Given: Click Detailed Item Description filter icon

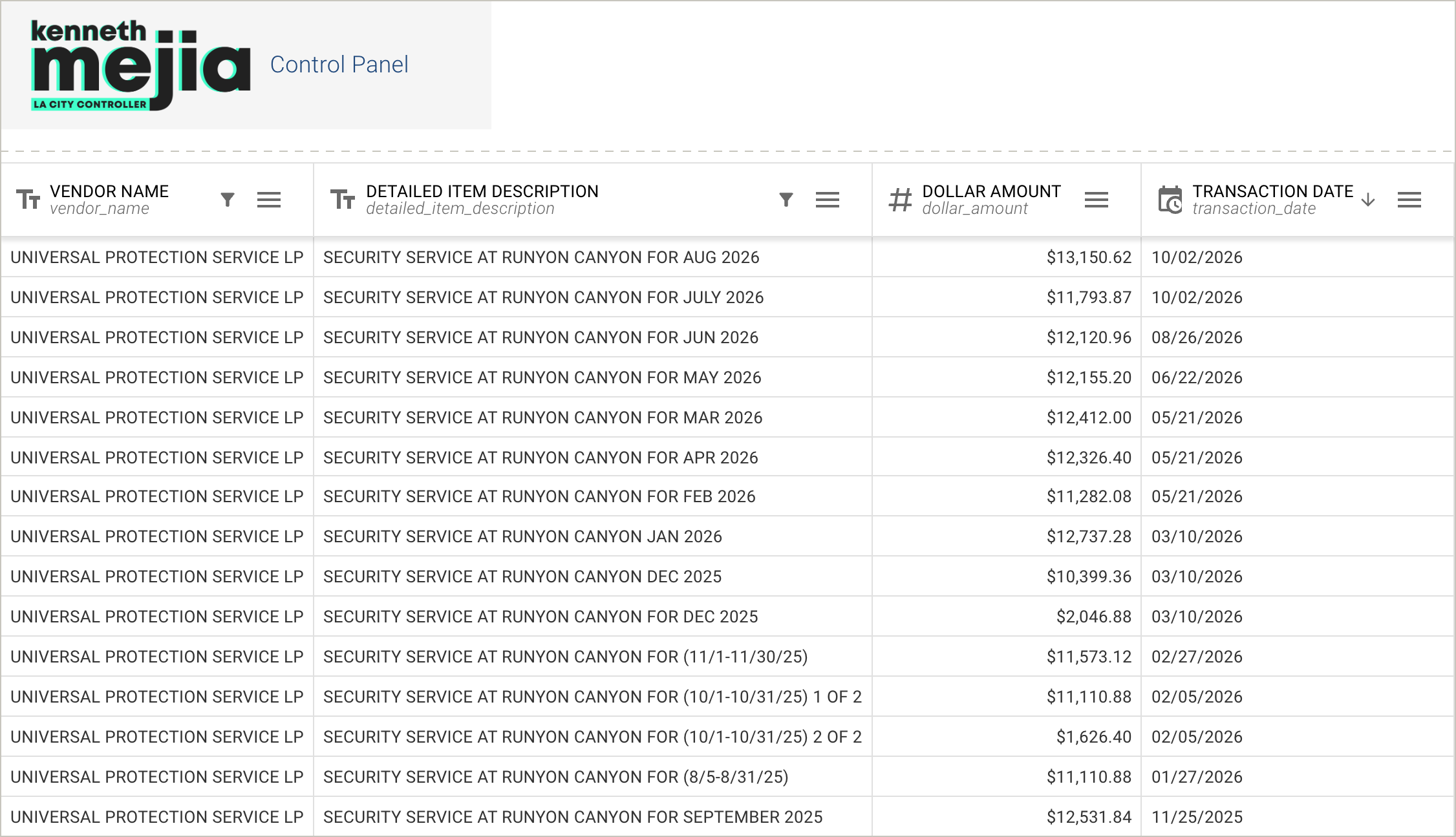Looking at the screenshot, I should (786, 200).
